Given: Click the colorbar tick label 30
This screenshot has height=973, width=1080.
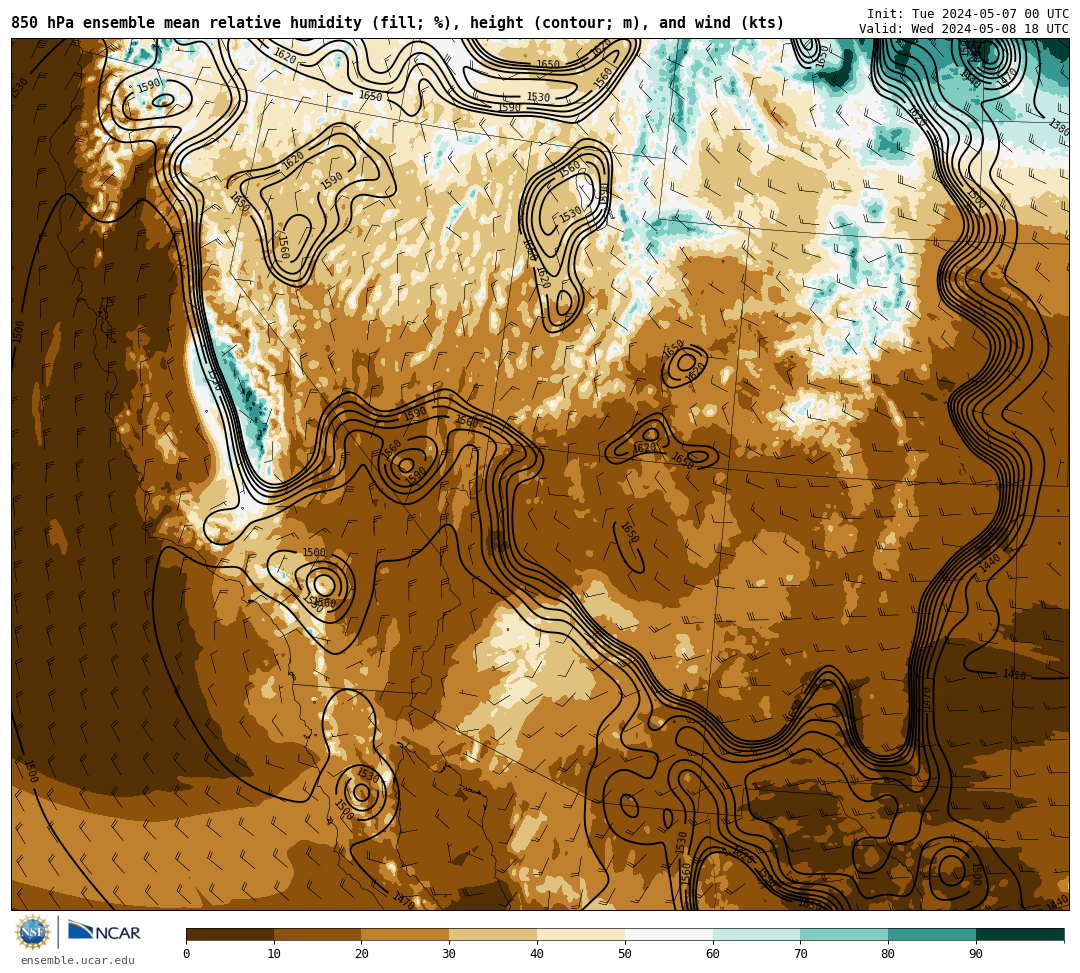Looking at the screenshot, I should [x=449, y=954].
